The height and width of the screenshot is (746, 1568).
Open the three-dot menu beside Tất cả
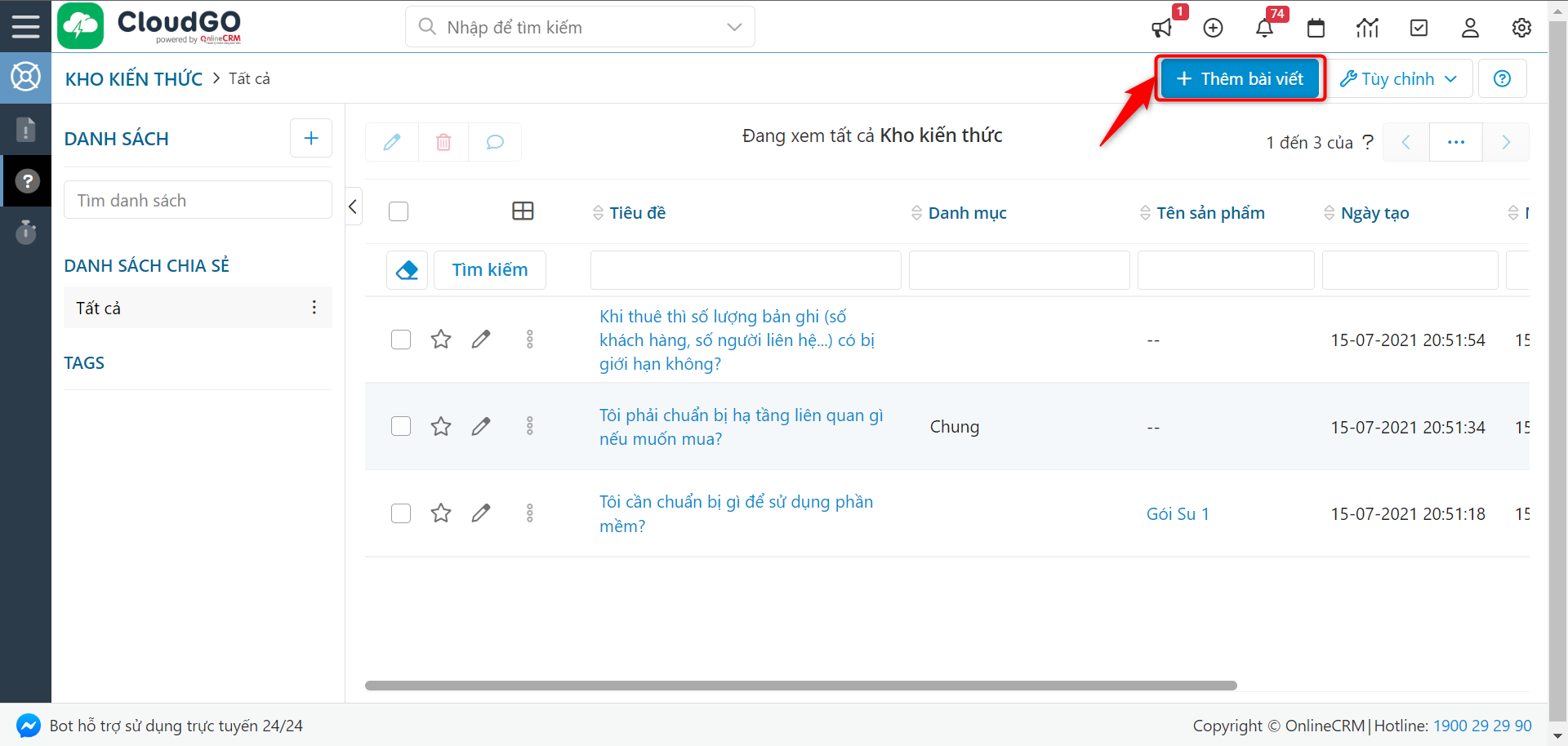(x=314, y=308)
